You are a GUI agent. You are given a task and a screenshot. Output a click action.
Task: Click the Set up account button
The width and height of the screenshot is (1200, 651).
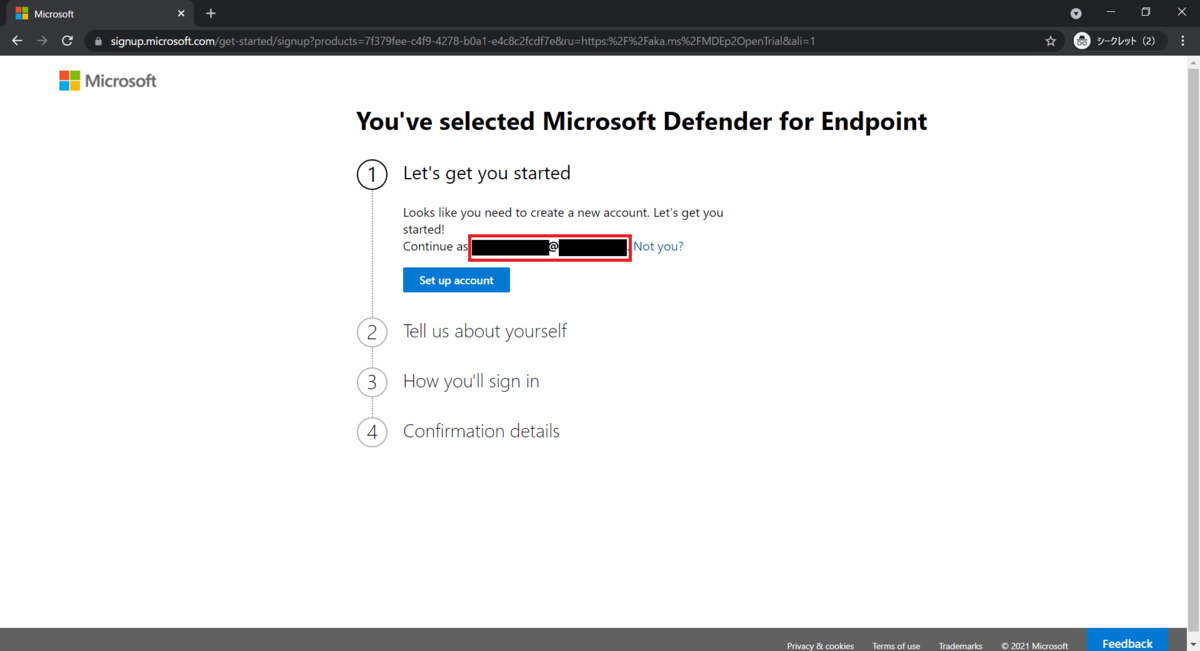456,280
